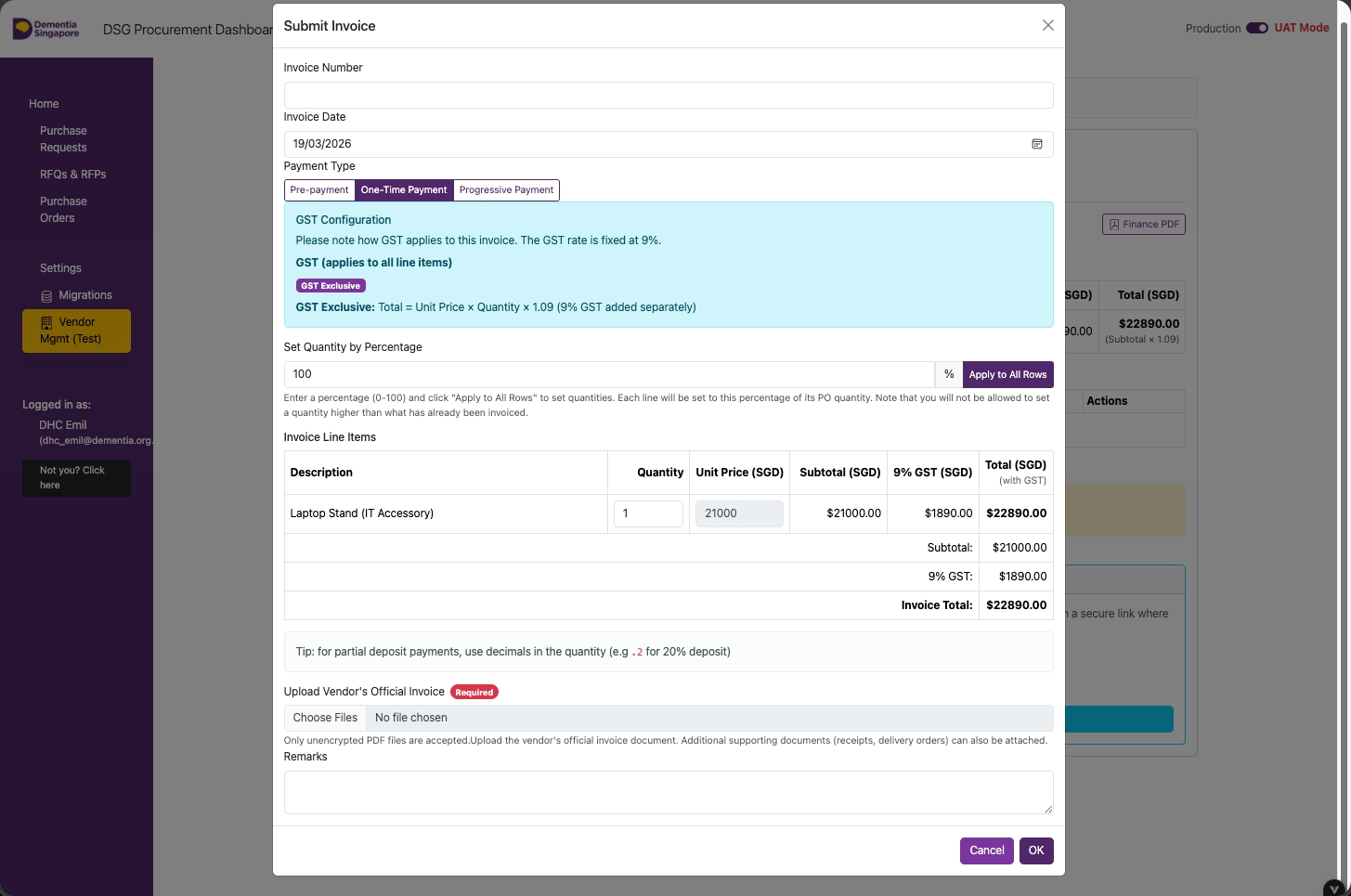Viewport: 1351px width, 896px height.
Task: Click the DHC Emil user name
Action: [x=63, y=425]
